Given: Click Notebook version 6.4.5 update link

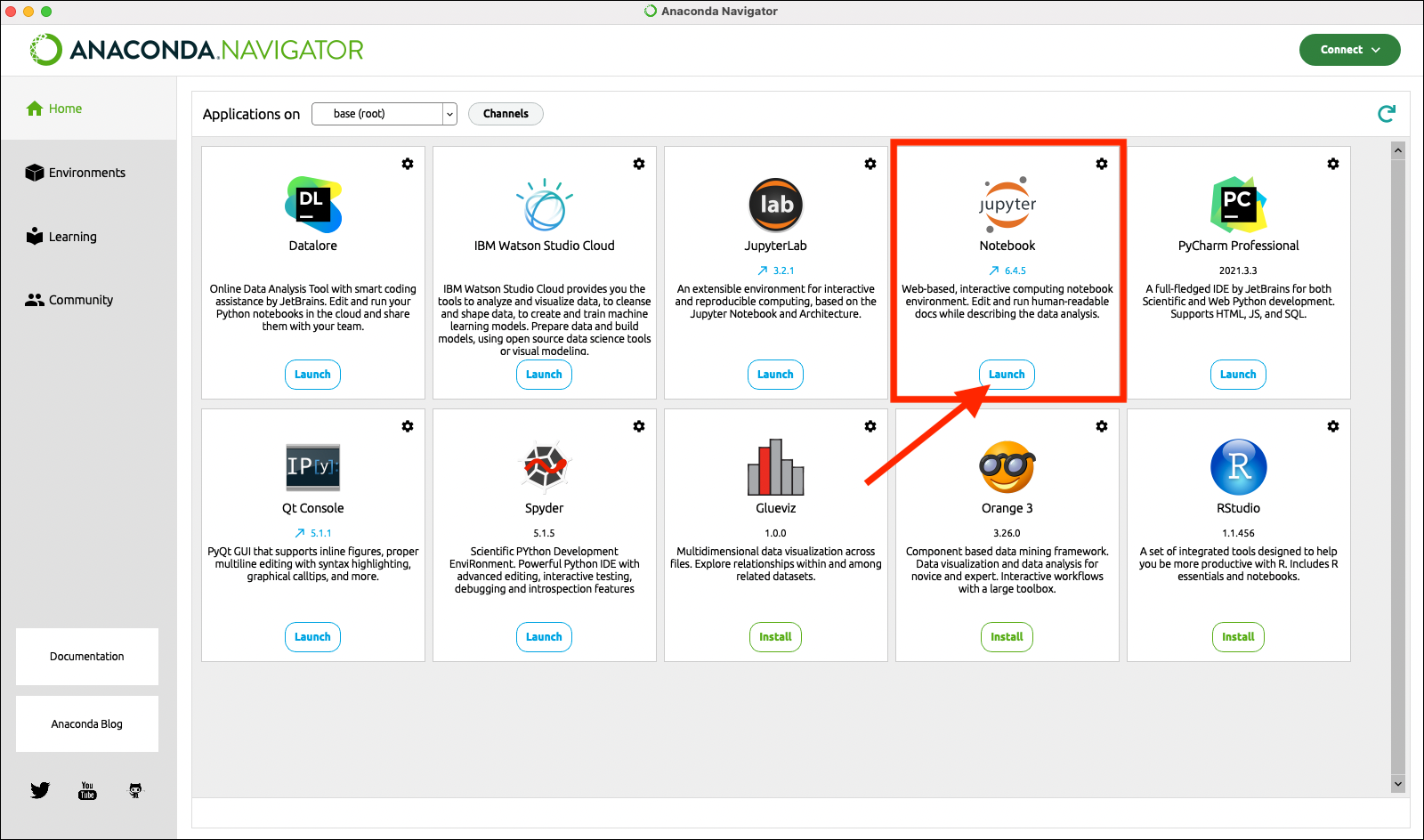Looking at the screenshot, I should click(1007, 271).
